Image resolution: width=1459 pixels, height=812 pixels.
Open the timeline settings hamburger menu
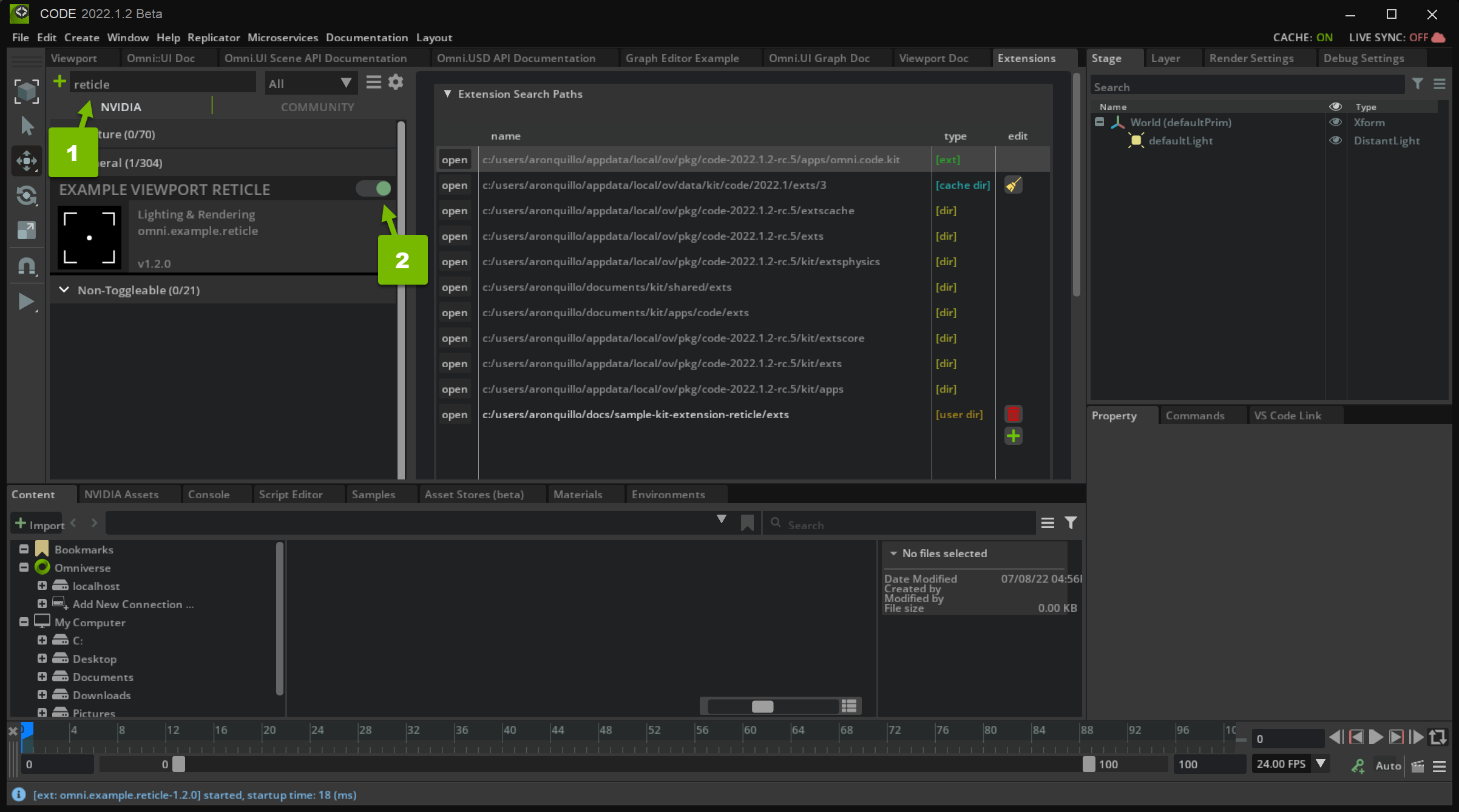pos(1440,766)
